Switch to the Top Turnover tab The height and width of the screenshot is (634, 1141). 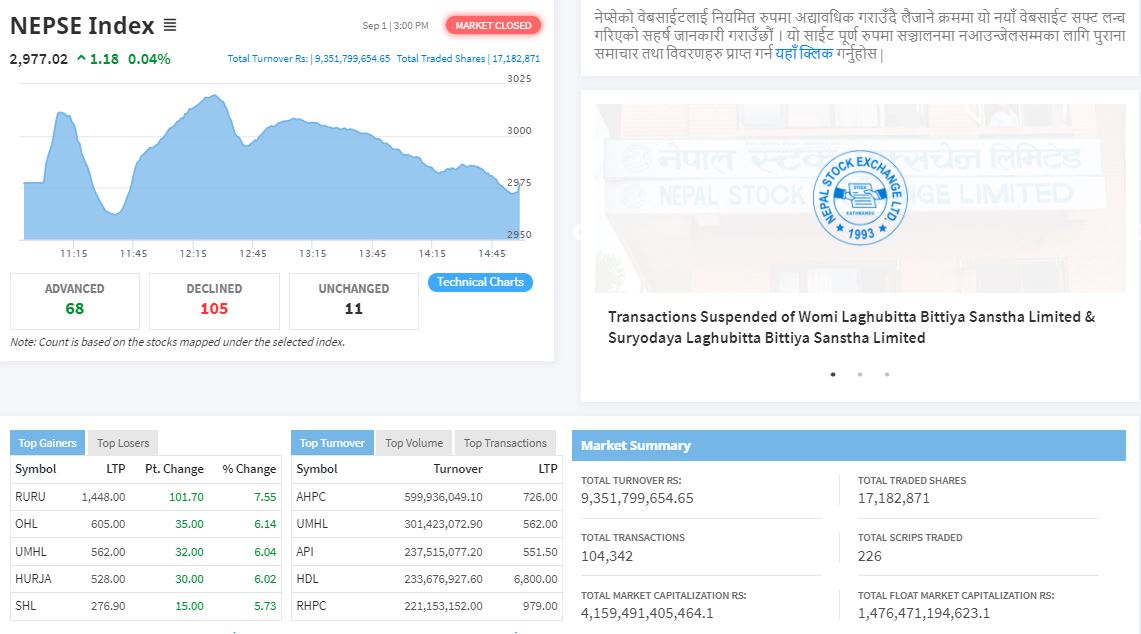click(x=332, y=443)
